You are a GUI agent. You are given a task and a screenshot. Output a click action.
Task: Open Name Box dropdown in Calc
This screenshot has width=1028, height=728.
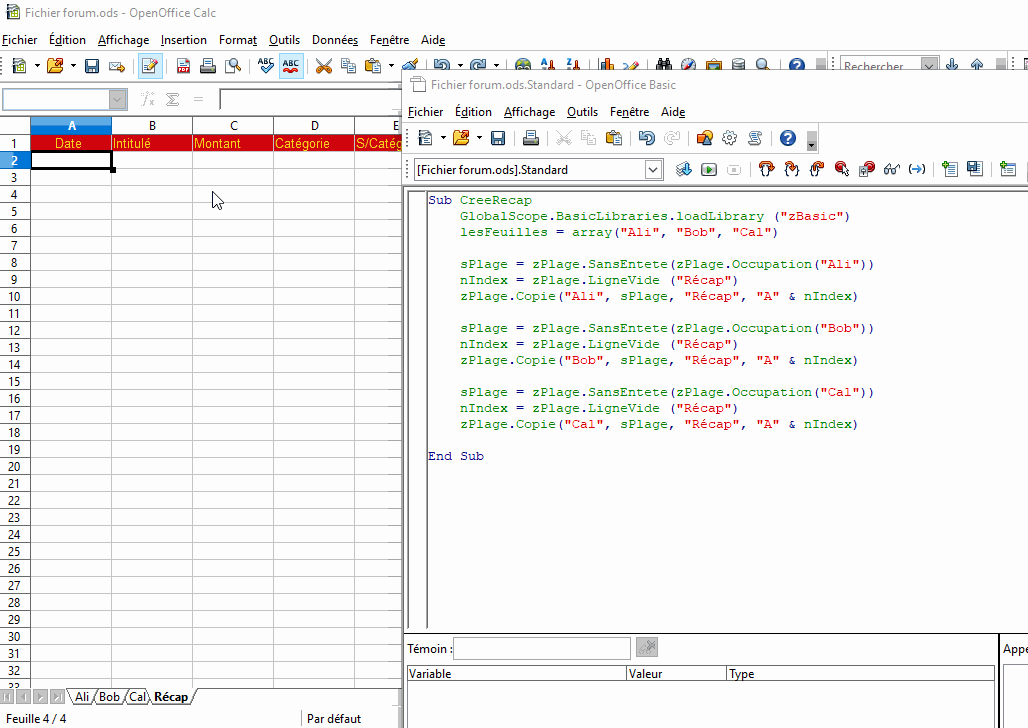click(117, 100)
